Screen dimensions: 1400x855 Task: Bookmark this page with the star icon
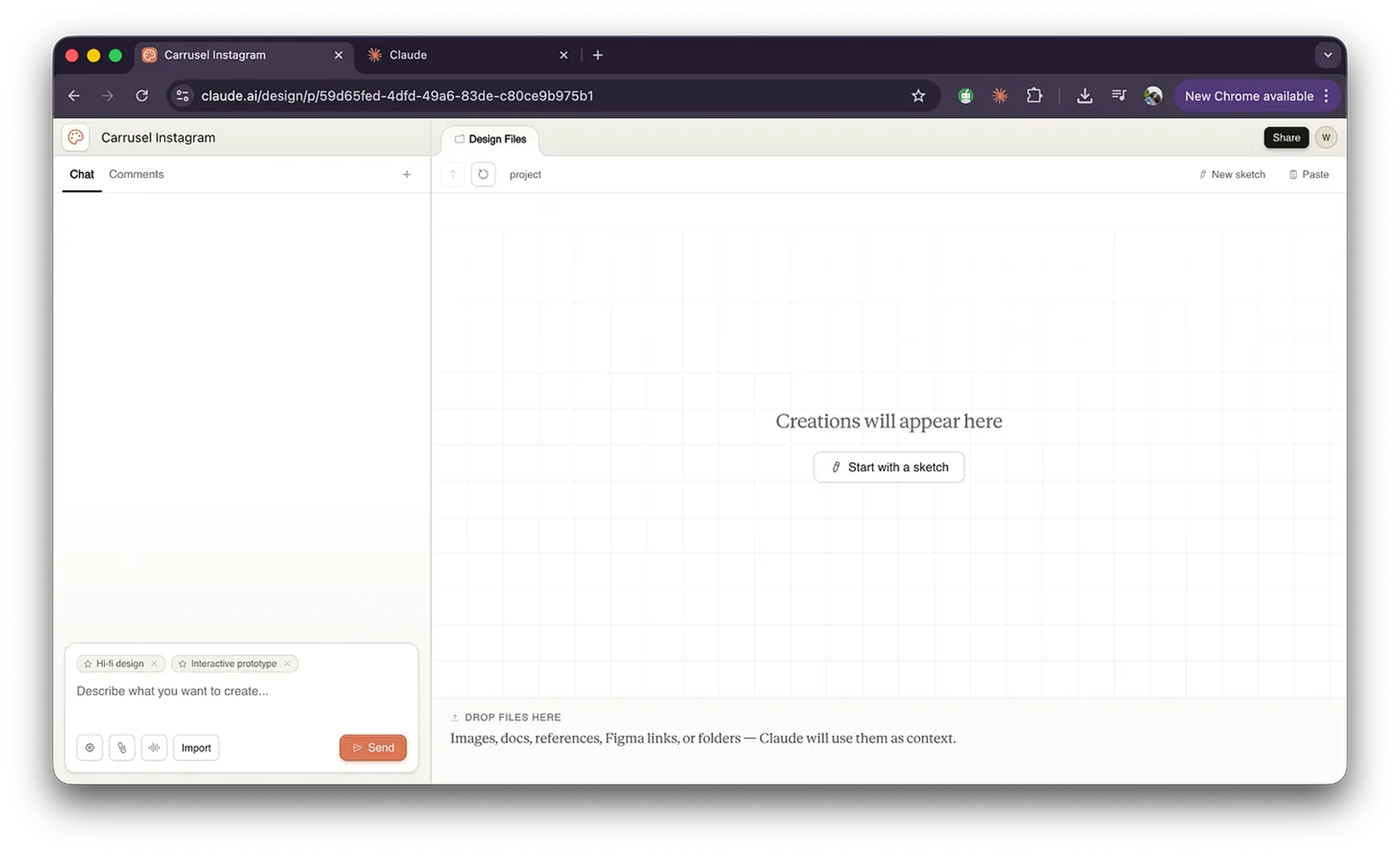(x=918, y=96)
